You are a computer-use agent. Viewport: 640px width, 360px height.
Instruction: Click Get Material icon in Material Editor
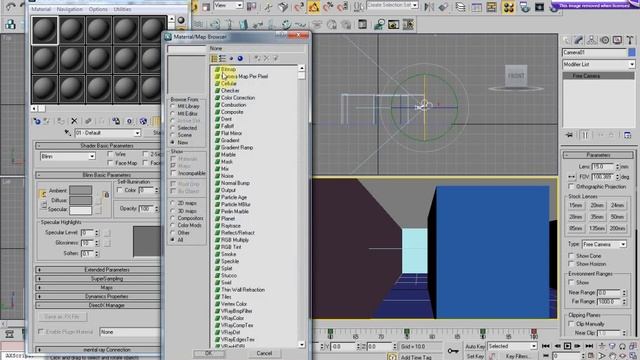37,121
